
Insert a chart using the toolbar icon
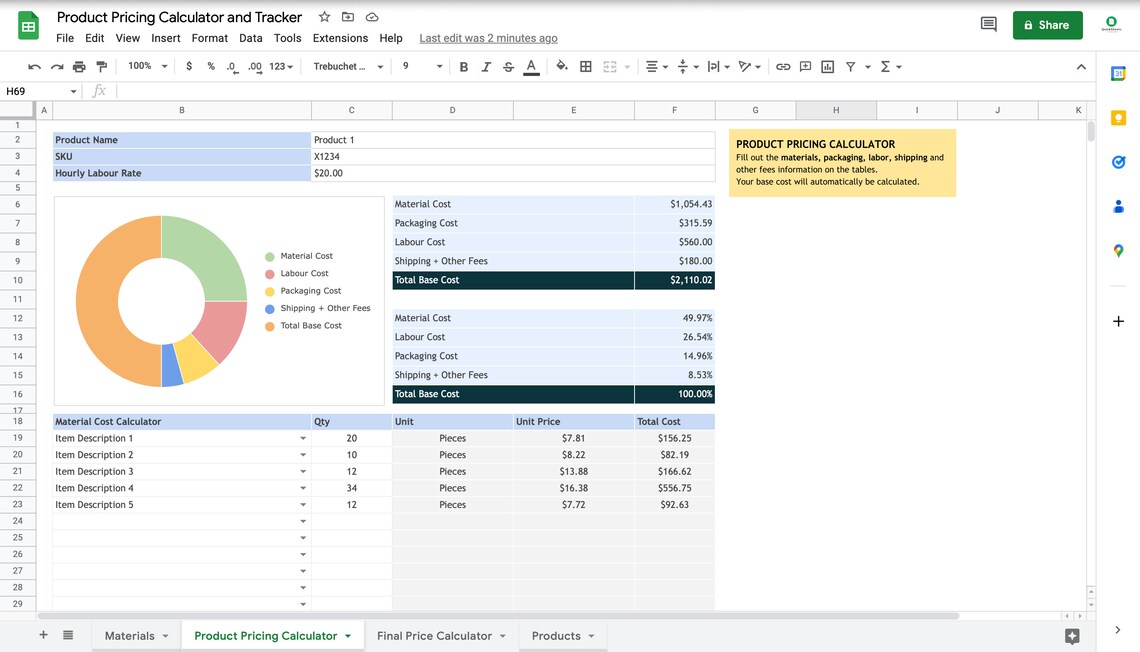826,66
